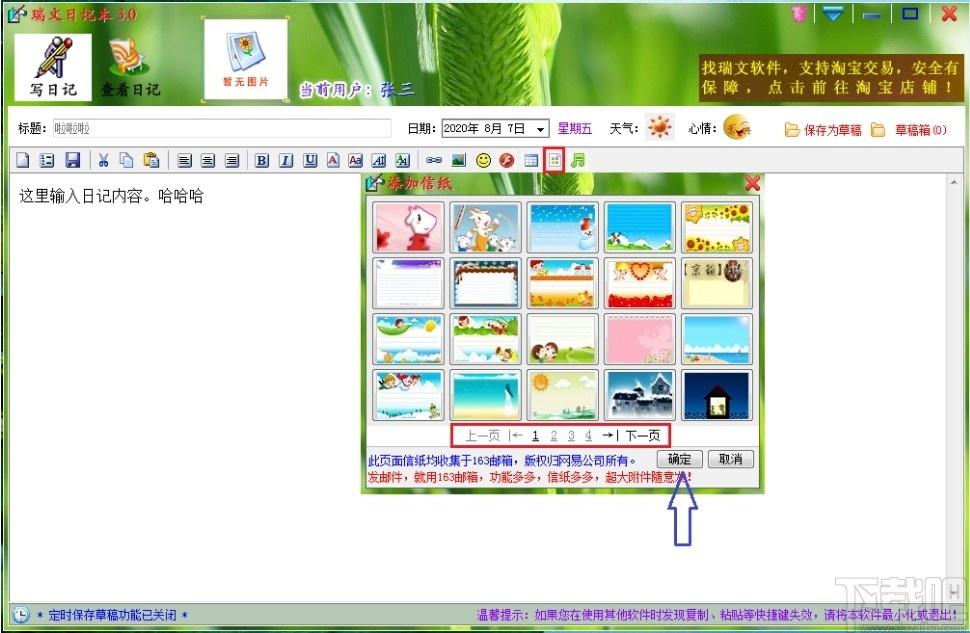
Task: Select the sunflower border stationery thumbnail
Action: click(x=715, y=227)
